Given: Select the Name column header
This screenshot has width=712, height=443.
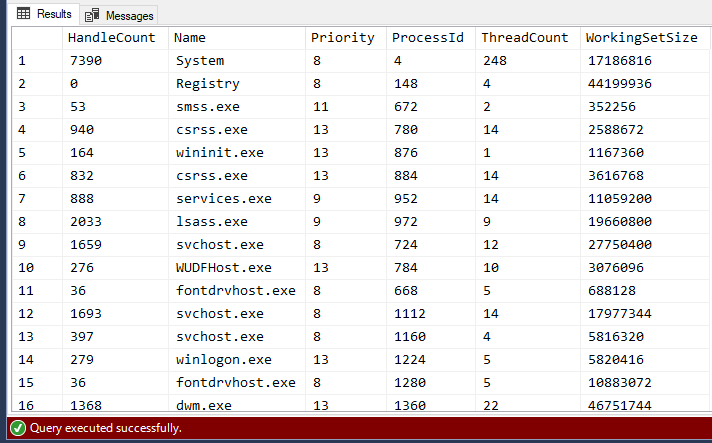Looking at the screenshot, I should tap(237, 38).
